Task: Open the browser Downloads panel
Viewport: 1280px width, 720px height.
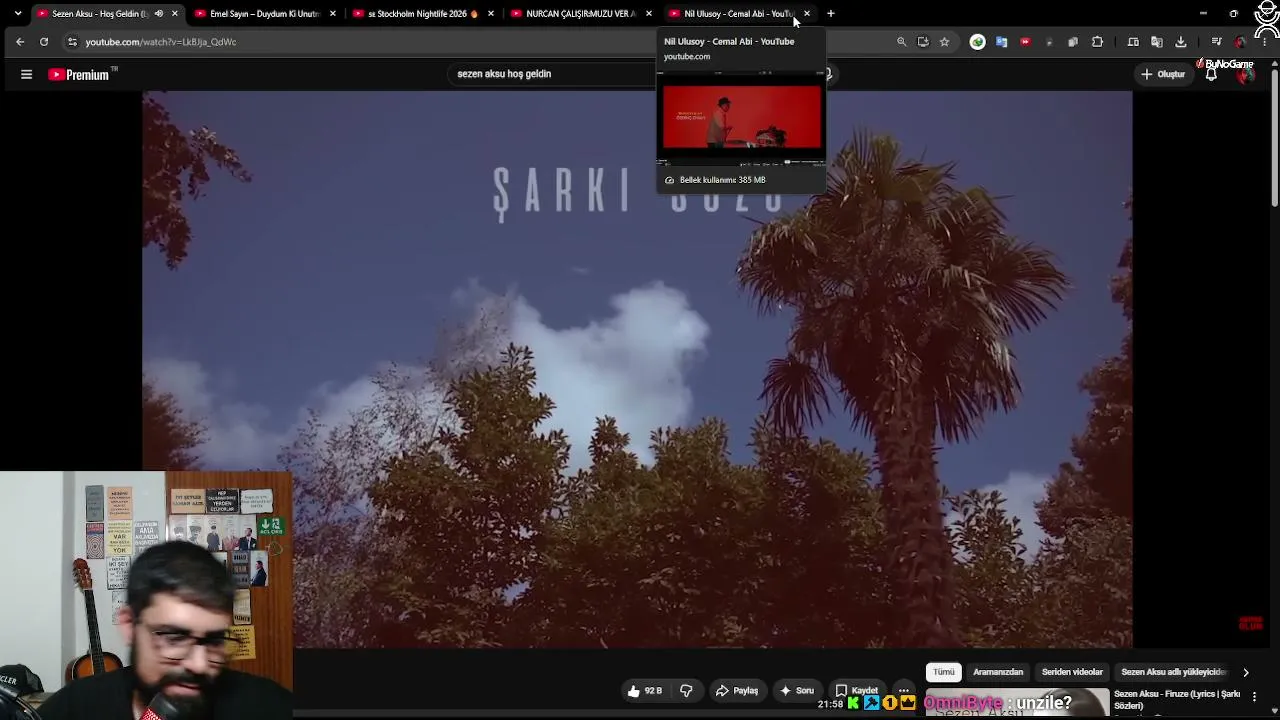Action: pos(1181,42)
